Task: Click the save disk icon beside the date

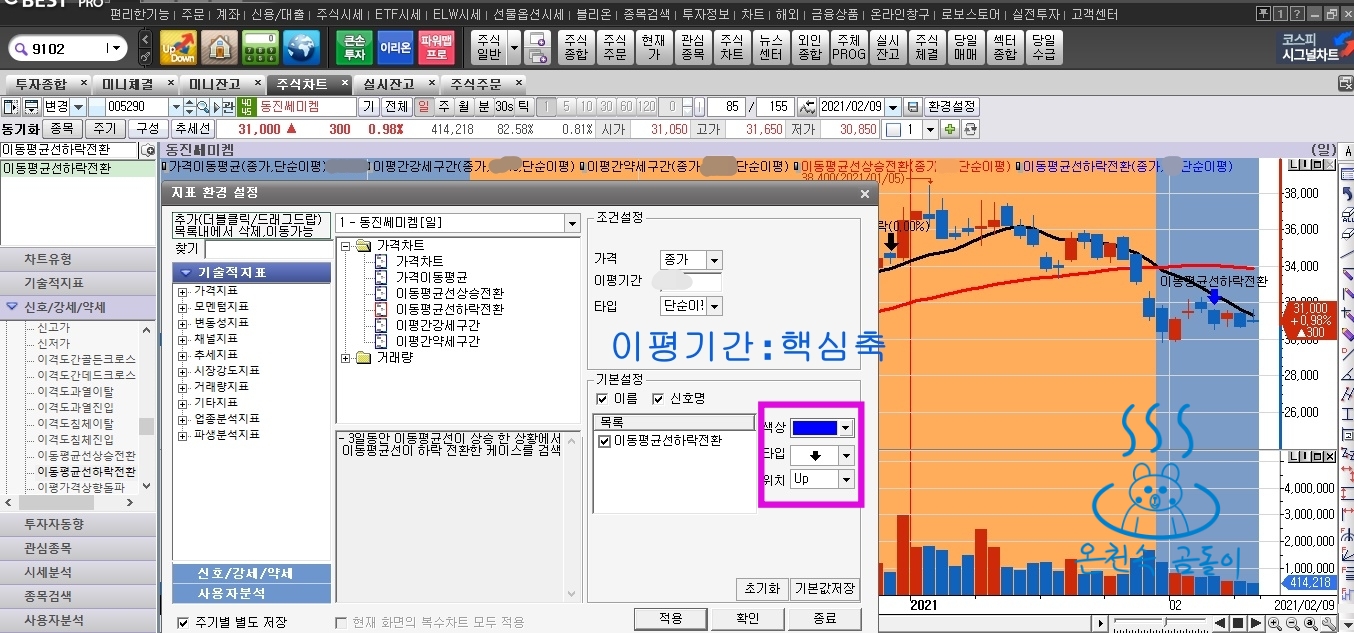Action: 912,106
